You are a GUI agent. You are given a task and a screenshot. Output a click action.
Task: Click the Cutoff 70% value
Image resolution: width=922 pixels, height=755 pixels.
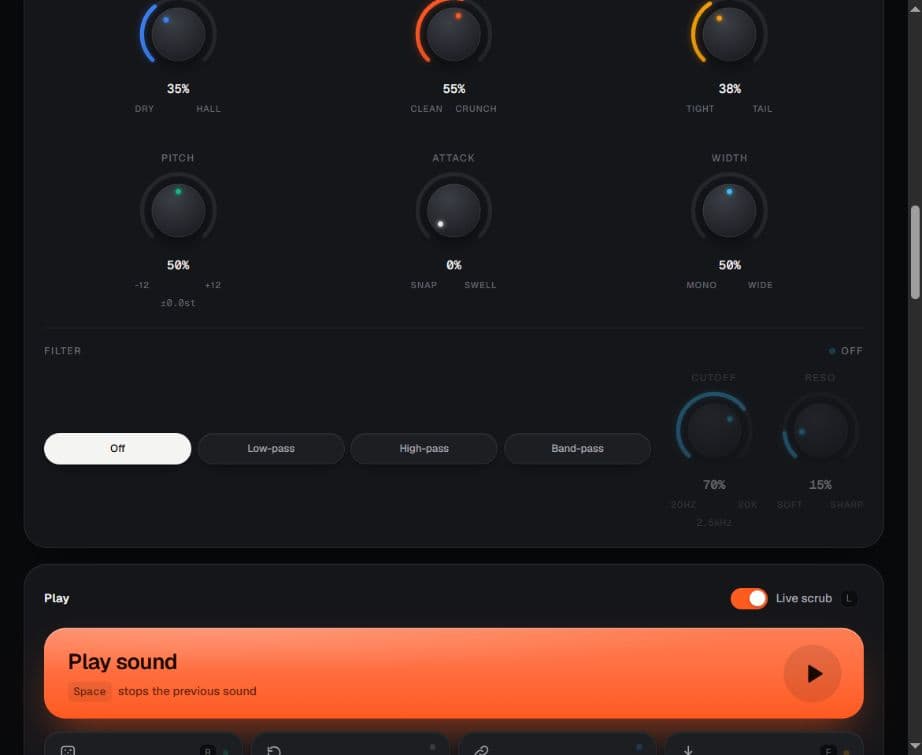point(714,485)
